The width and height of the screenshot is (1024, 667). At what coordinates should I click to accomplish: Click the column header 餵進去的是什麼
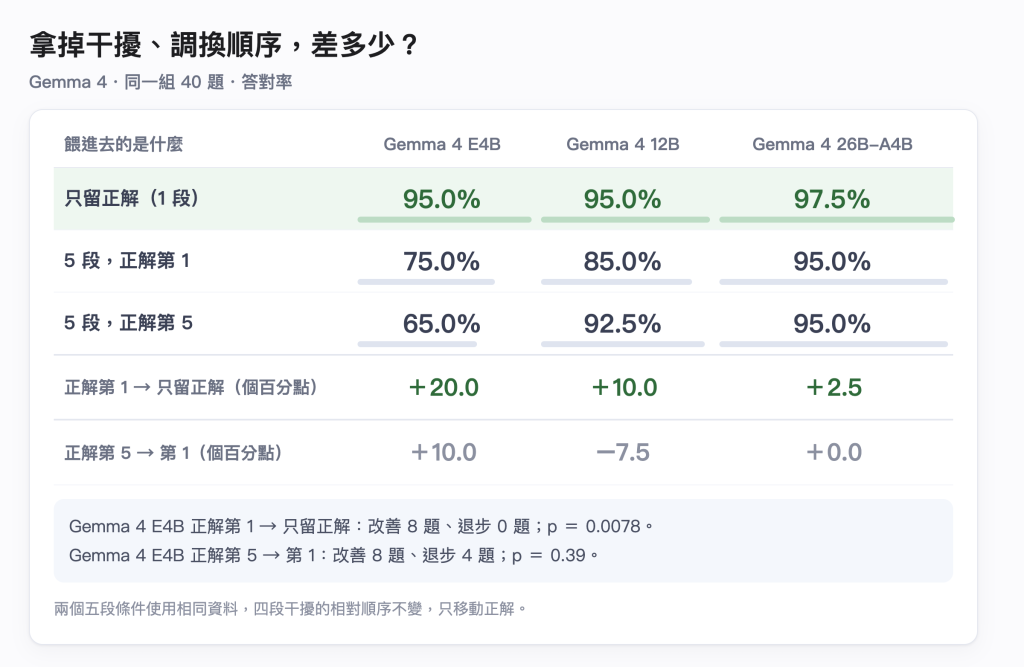[123, 144]
